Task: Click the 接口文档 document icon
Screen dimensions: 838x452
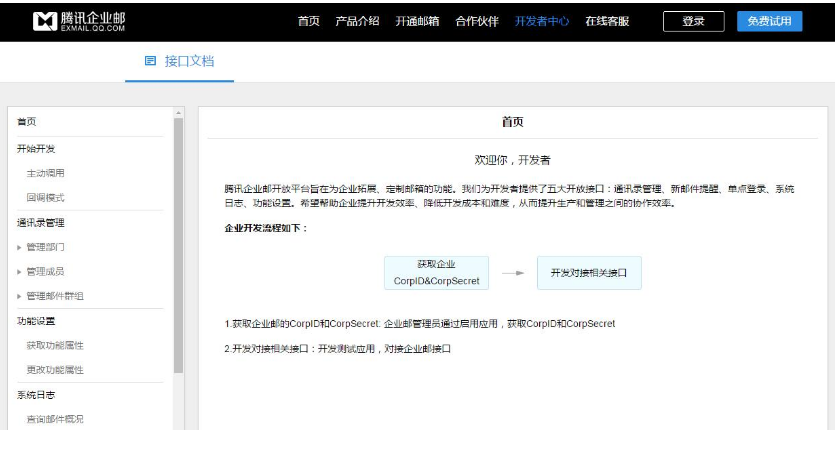Action: pyautogui.click(x=151, y=61)
